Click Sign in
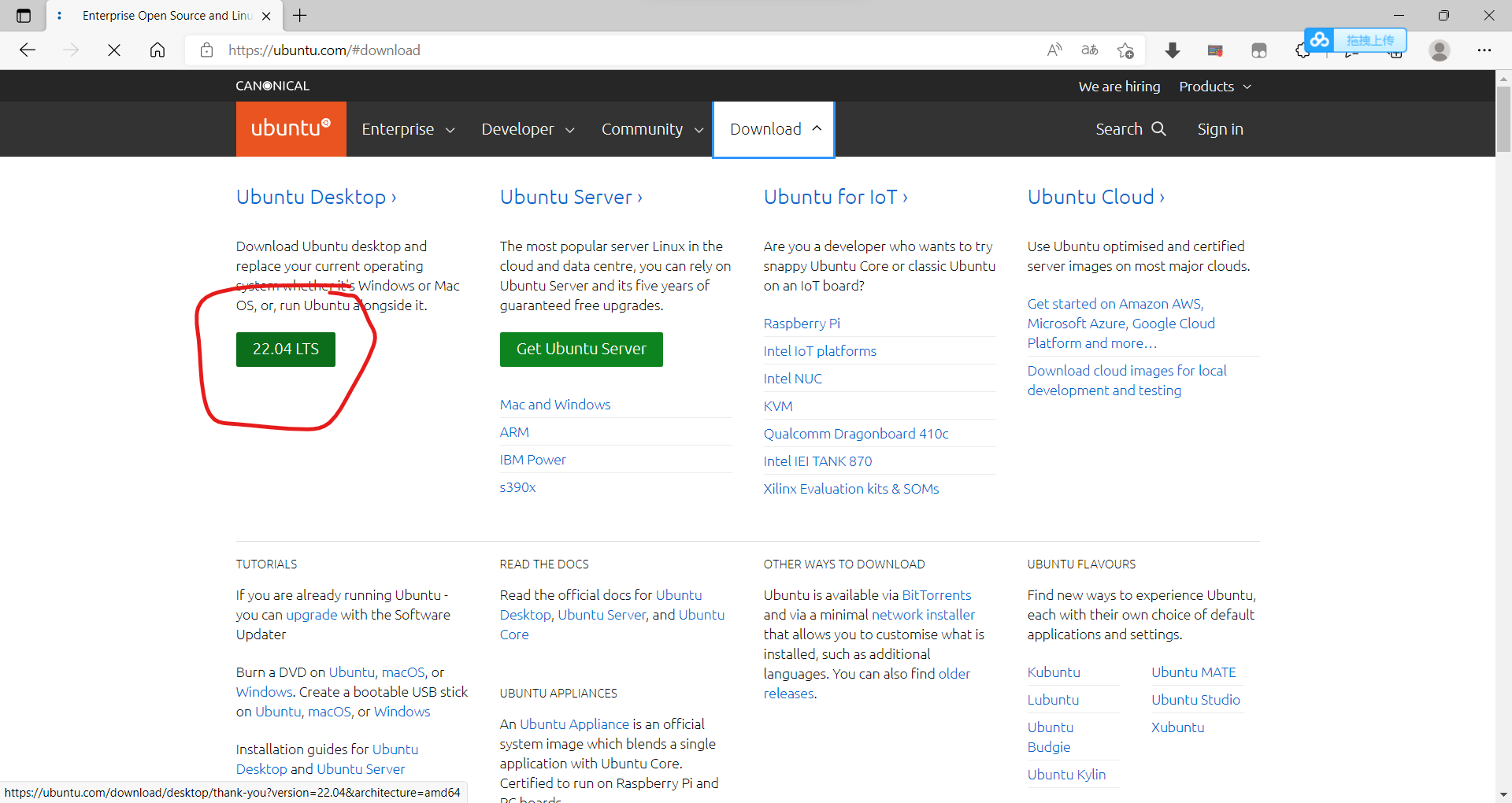This screenshot has width=1512, height=803. [x=1220, y=129]
